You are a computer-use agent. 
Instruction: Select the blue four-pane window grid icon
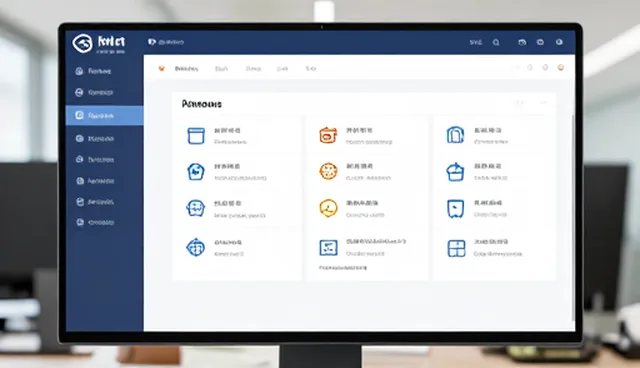[456, 248]
